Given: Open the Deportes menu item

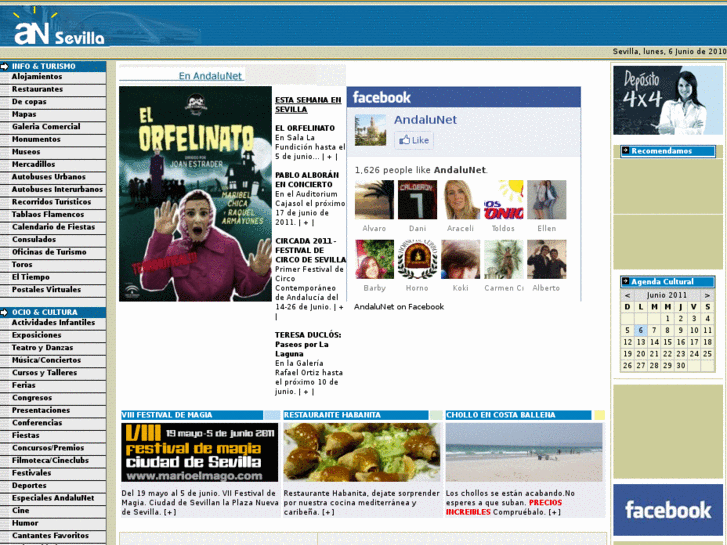Looking at the screenshot, I should pos(29,485).
